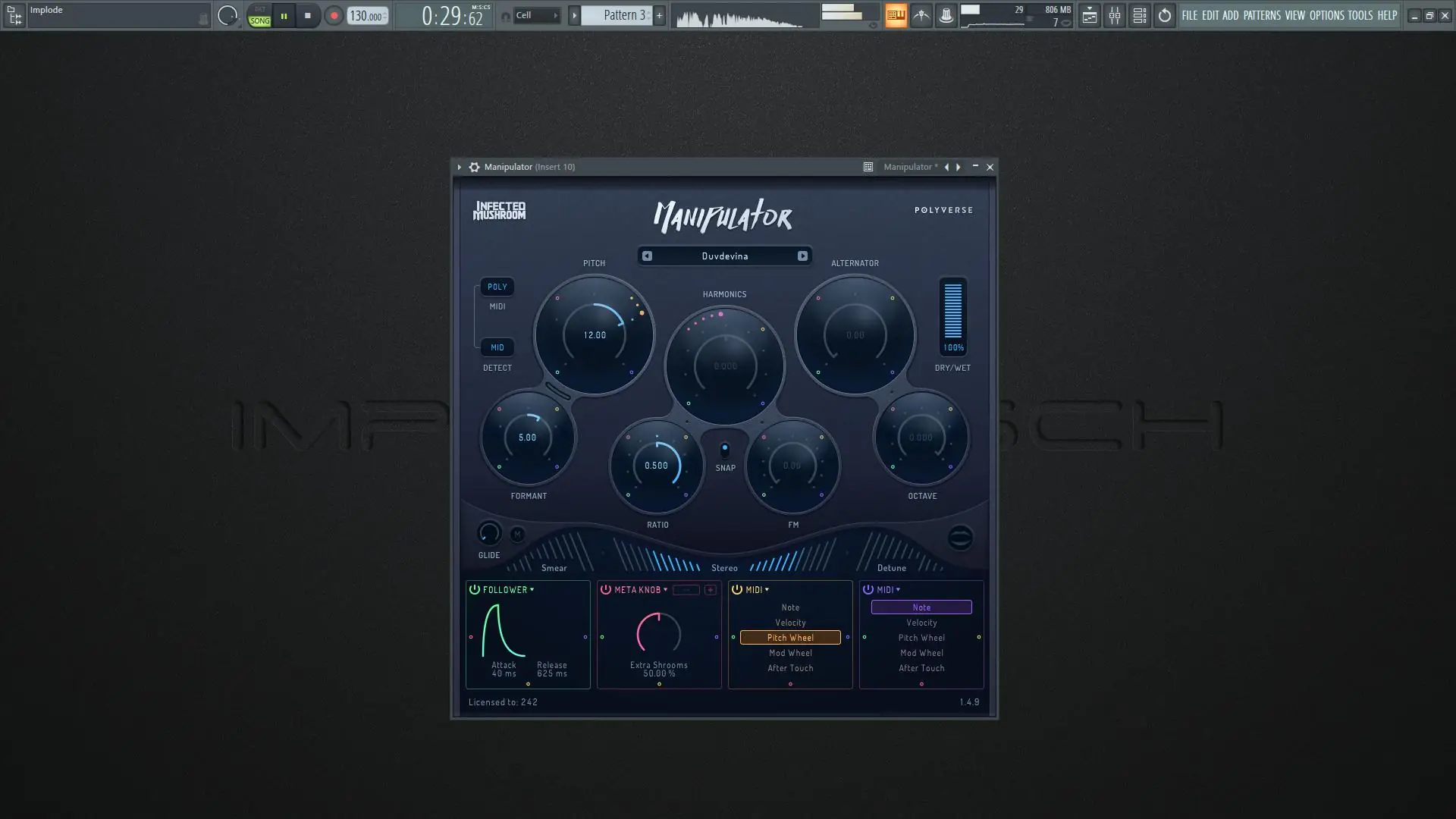The width and height of the screenshot is (1456, 819).
Task: Expand the Meta Knob type dropdown
Action: [665, 589]
